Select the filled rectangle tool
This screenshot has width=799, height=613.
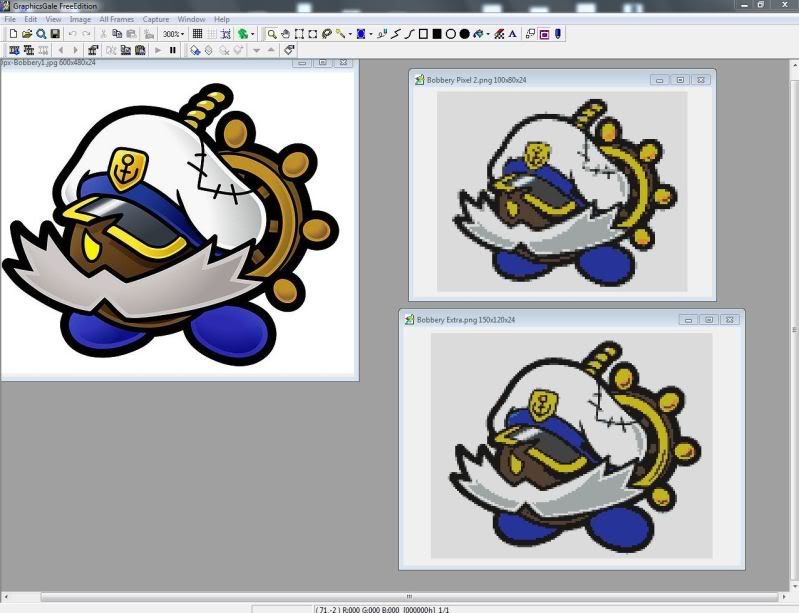(437, 34)
